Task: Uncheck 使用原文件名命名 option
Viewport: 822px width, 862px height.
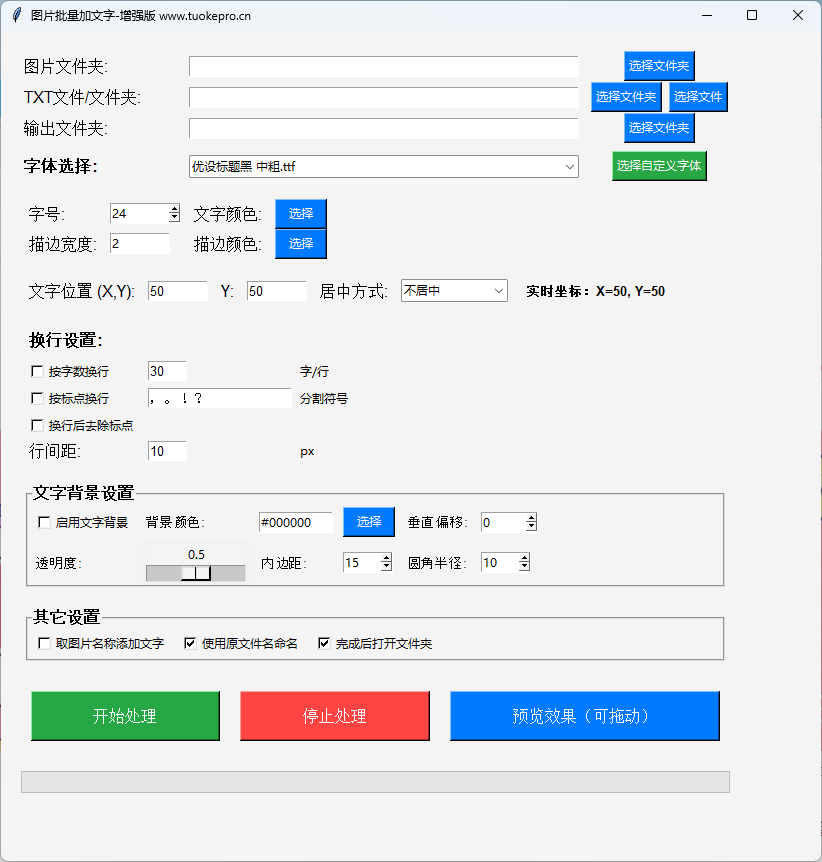Action: coord(190,644)
